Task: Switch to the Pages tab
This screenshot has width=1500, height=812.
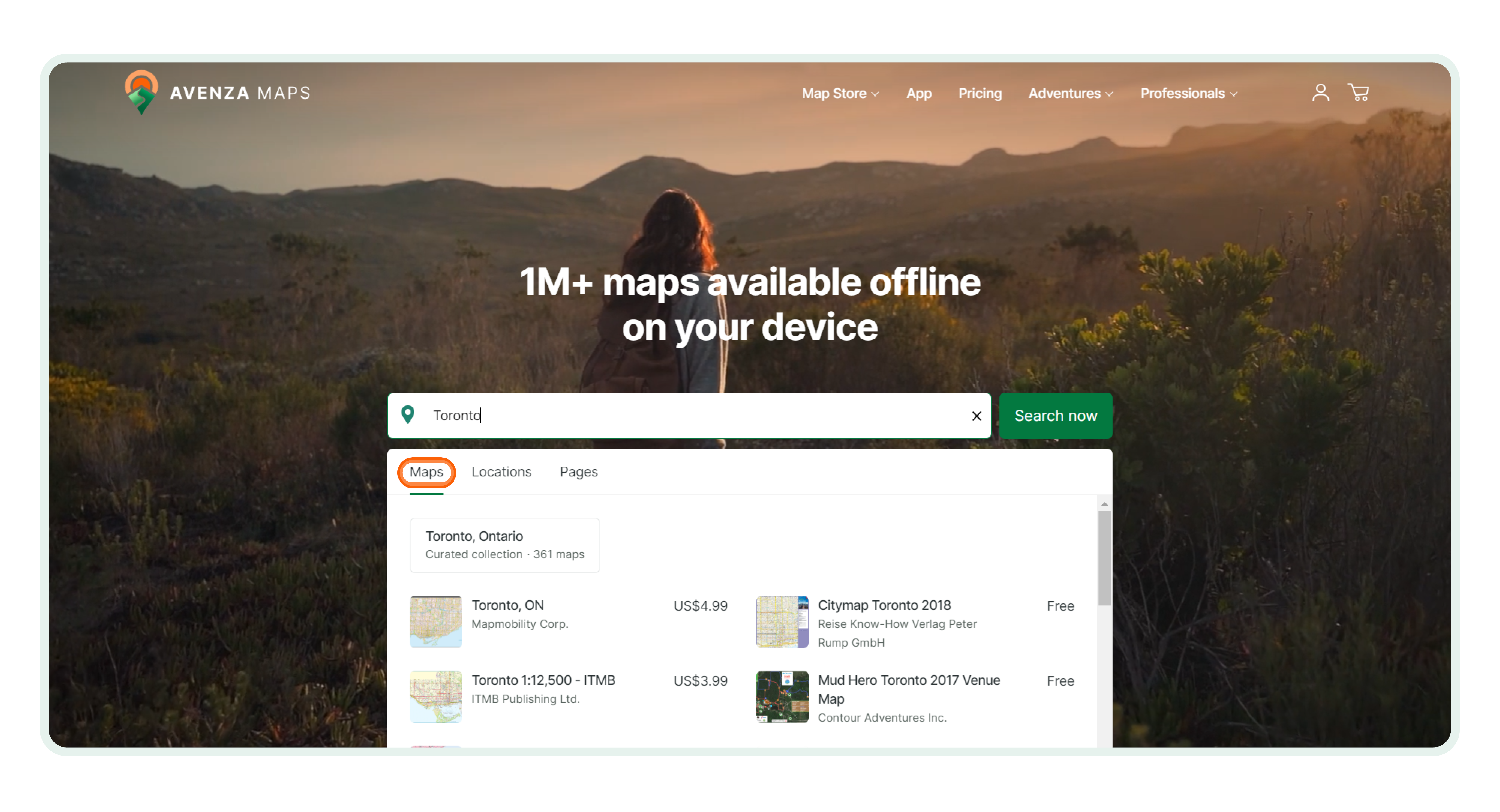Action: [579, 471]
